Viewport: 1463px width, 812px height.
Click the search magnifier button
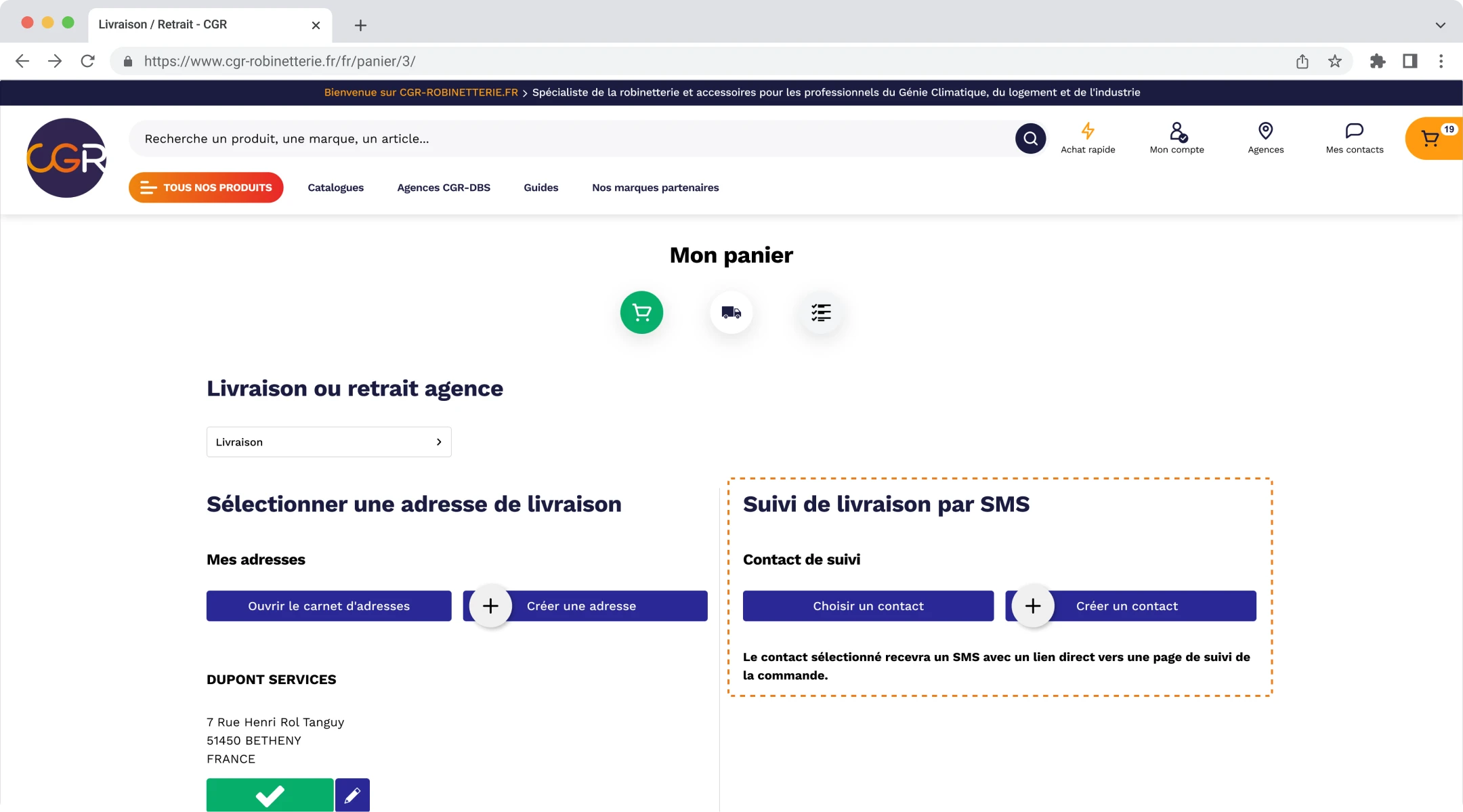[x=1030, y=139]
